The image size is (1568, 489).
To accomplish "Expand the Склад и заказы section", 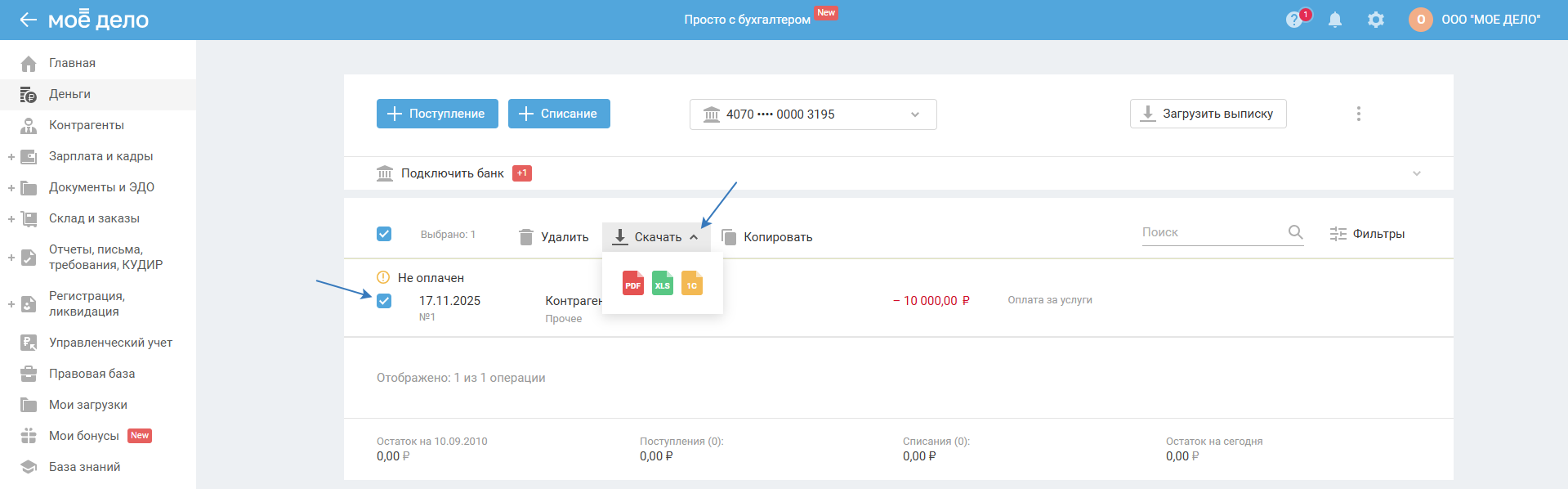I will tap(11, 218).
